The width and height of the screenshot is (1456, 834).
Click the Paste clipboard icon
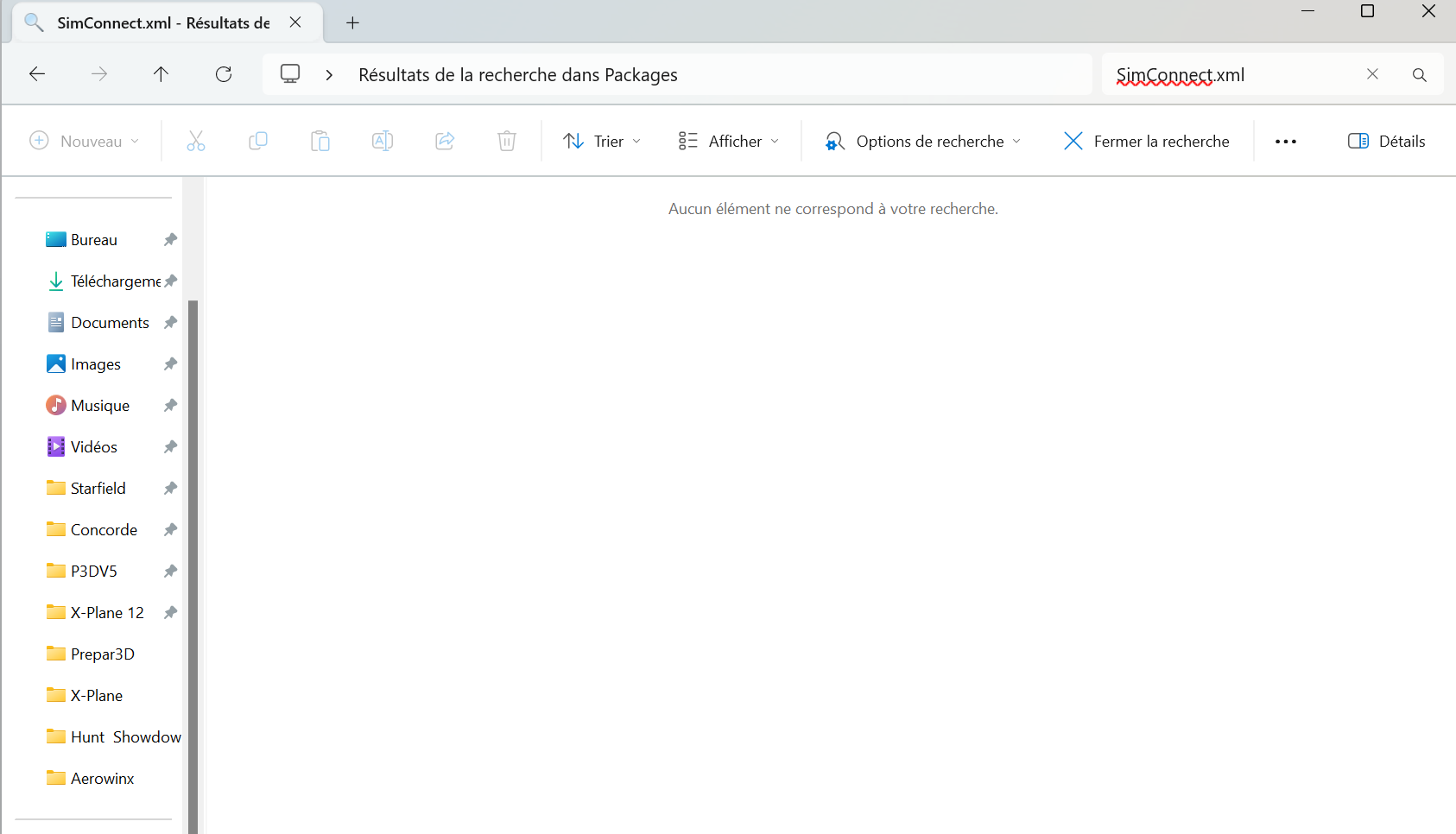tap(320, 141)
